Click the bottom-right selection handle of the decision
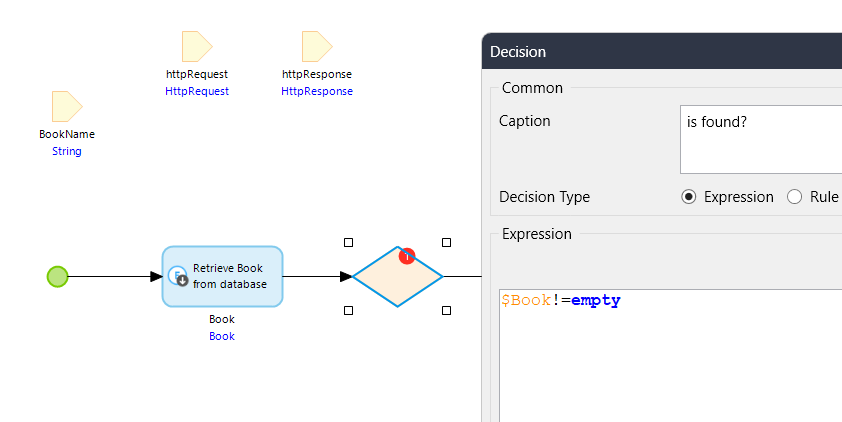This screenshot has height=422, width=842. 446,310
